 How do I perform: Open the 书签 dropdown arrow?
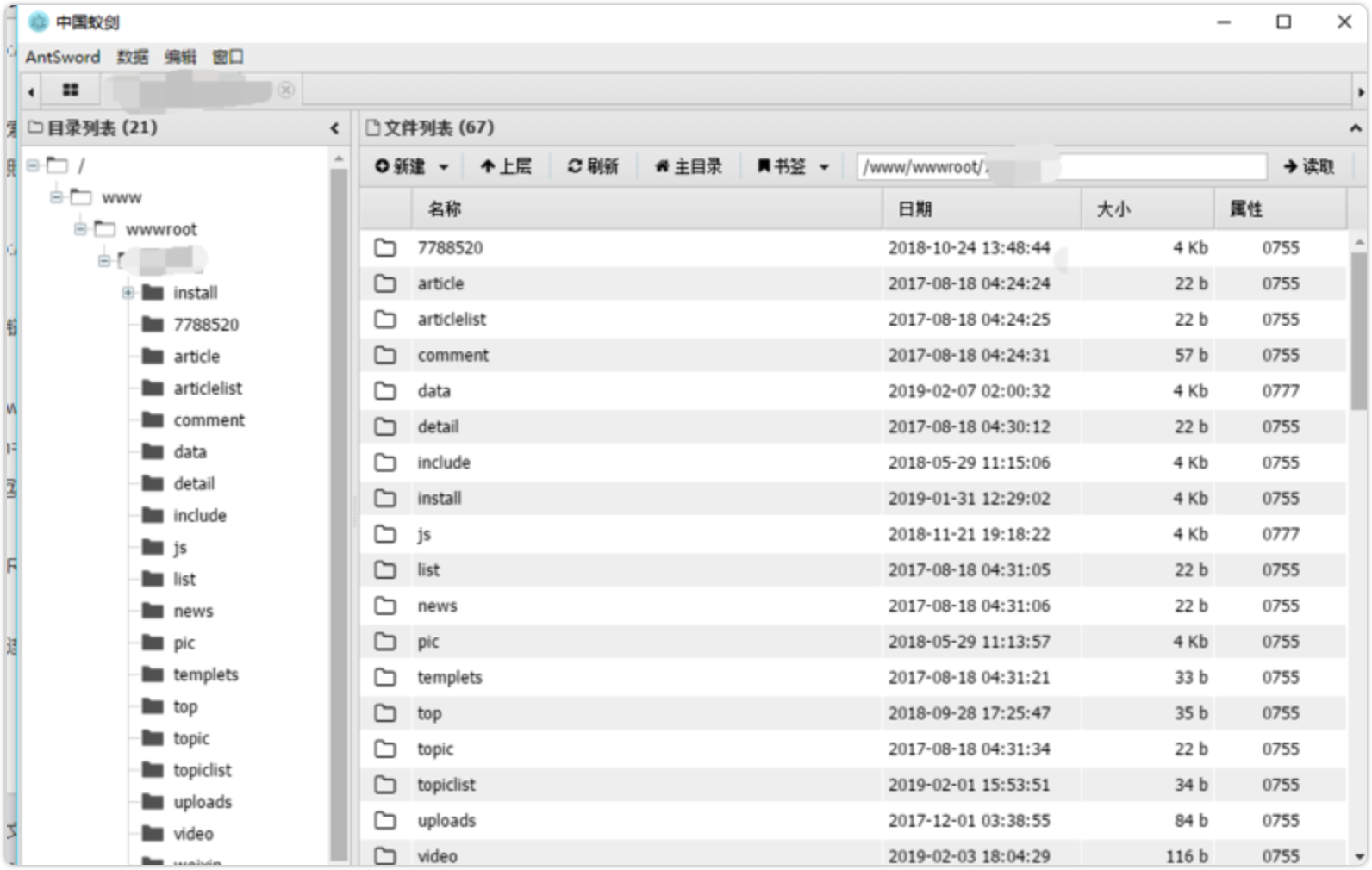[824, 167]
